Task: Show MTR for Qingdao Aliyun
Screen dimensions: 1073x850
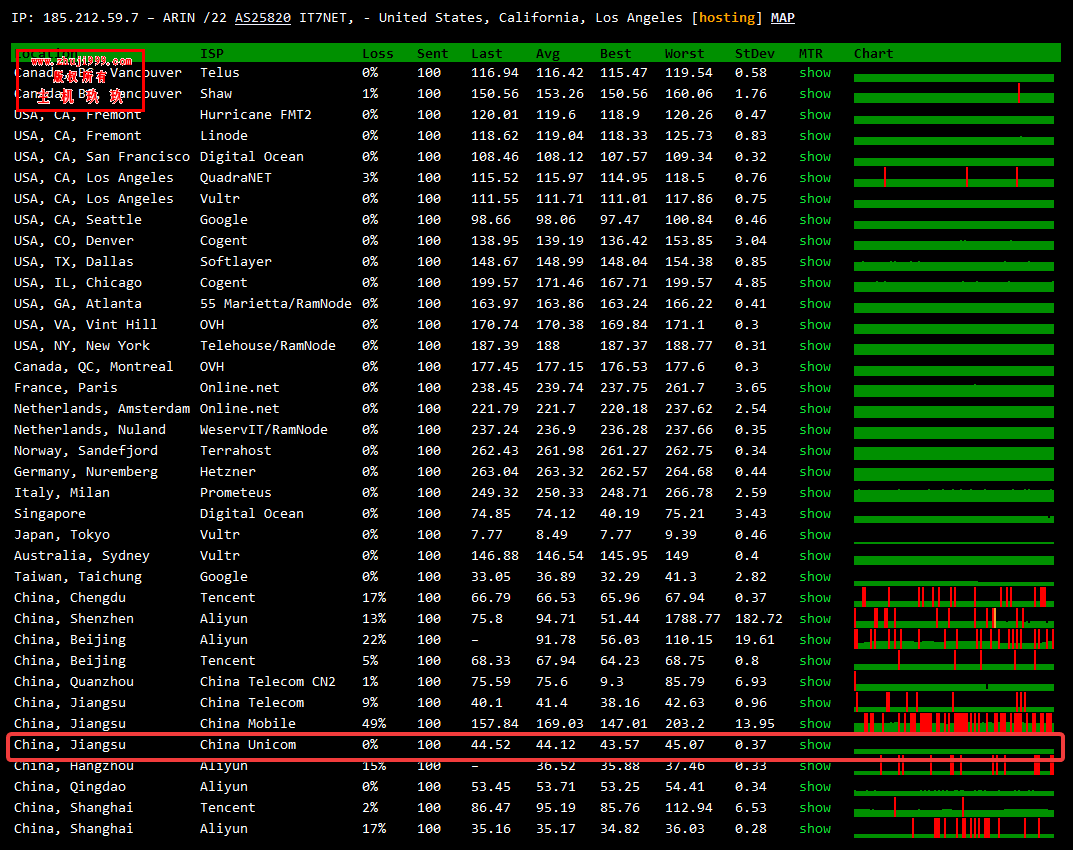Action: (x=815, y=786)
